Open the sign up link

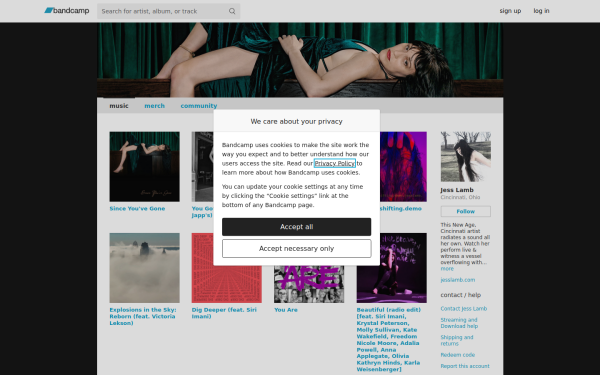(510, 11)
